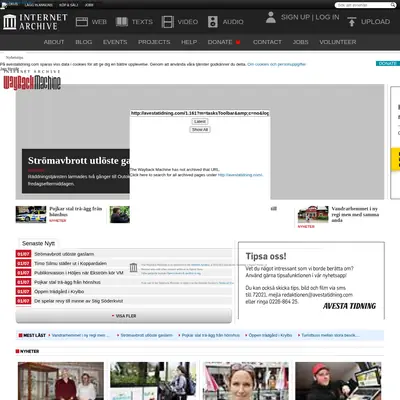Click the search magnifier icon

[393, 5]
